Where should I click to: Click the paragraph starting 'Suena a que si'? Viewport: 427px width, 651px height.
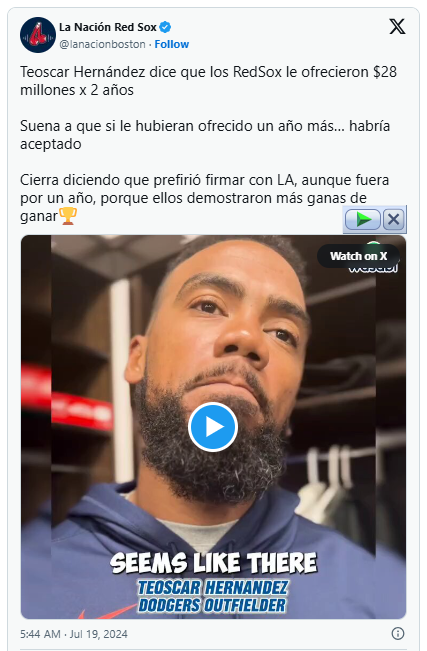205,135
